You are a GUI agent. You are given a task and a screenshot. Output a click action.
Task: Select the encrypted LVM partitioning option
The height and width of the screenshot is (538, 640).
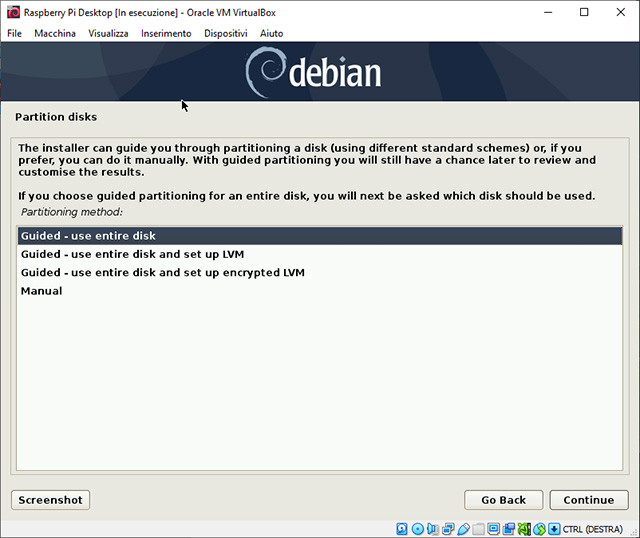tap(162, 273)
